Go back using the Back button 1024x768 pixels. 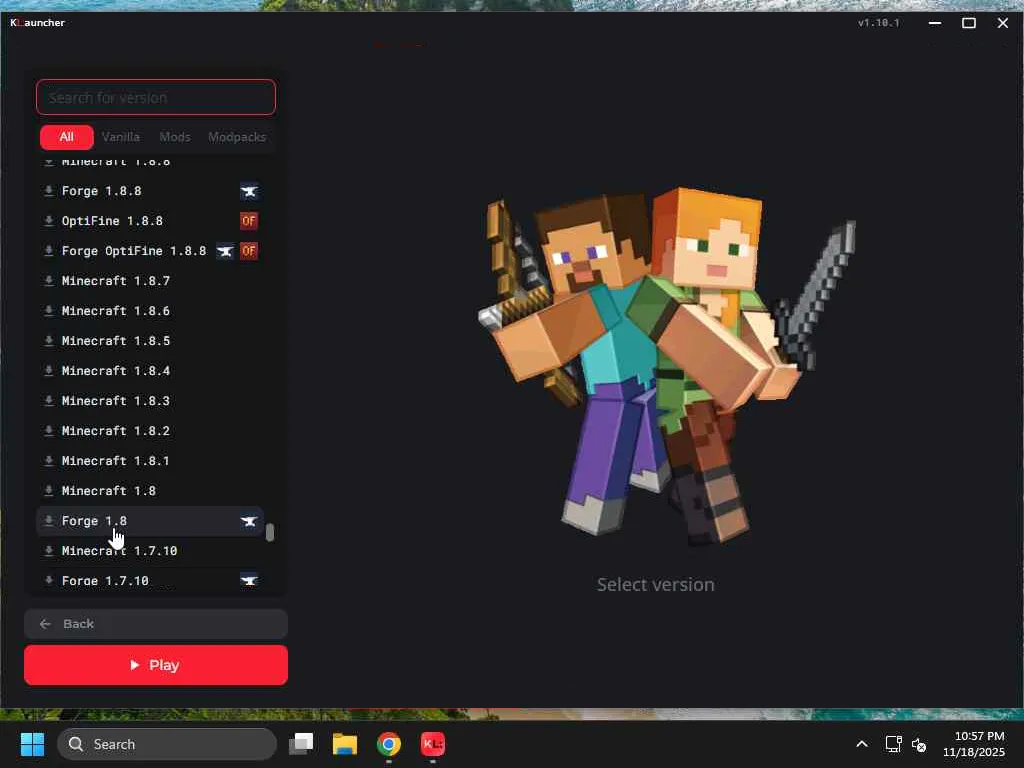(x=156, y=624)
